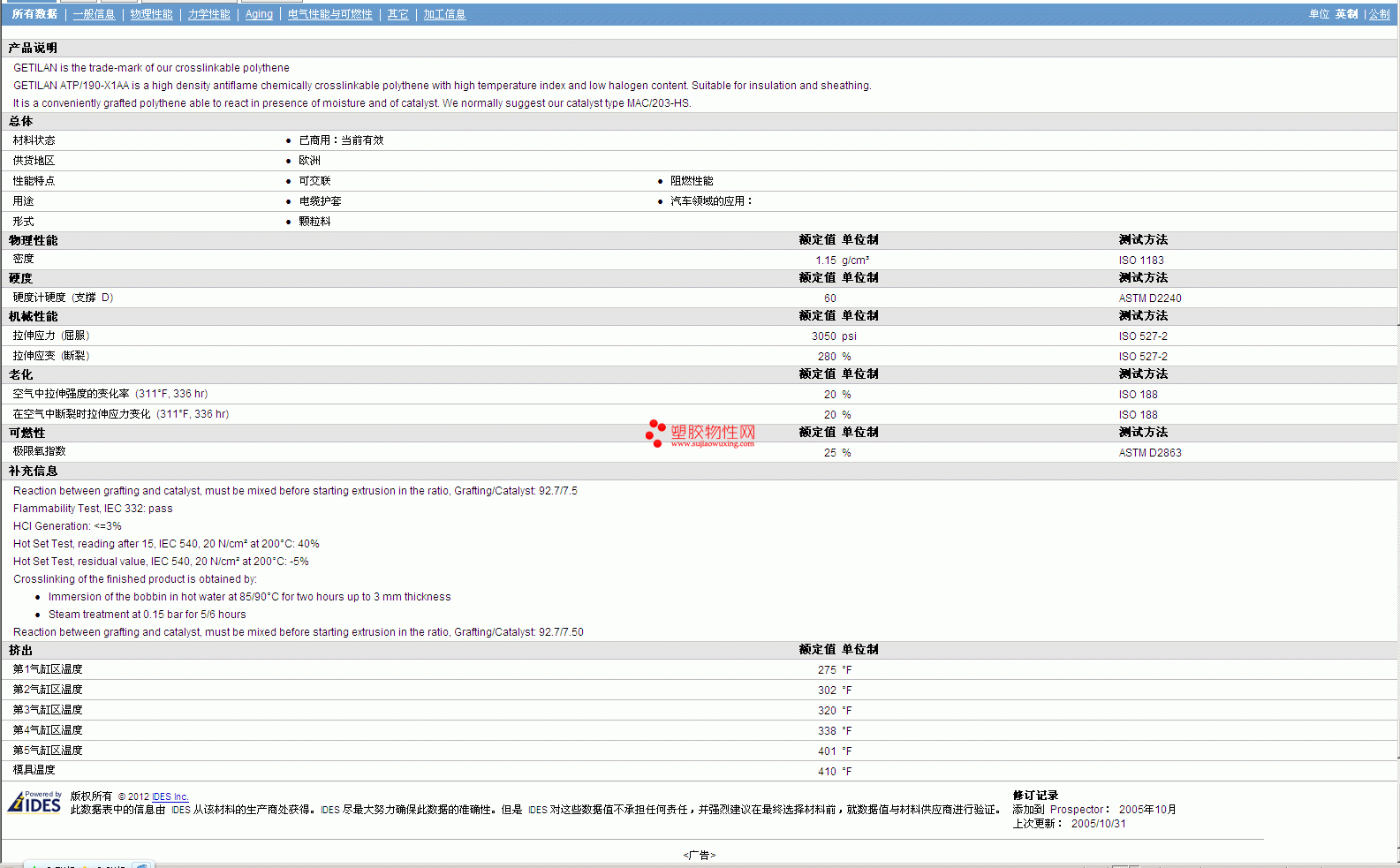The height and width of the screenshot is (868, 1400).
Task: Click ISO 527-2 in the 拉伸应变 row
Action: pos(1143,357)
